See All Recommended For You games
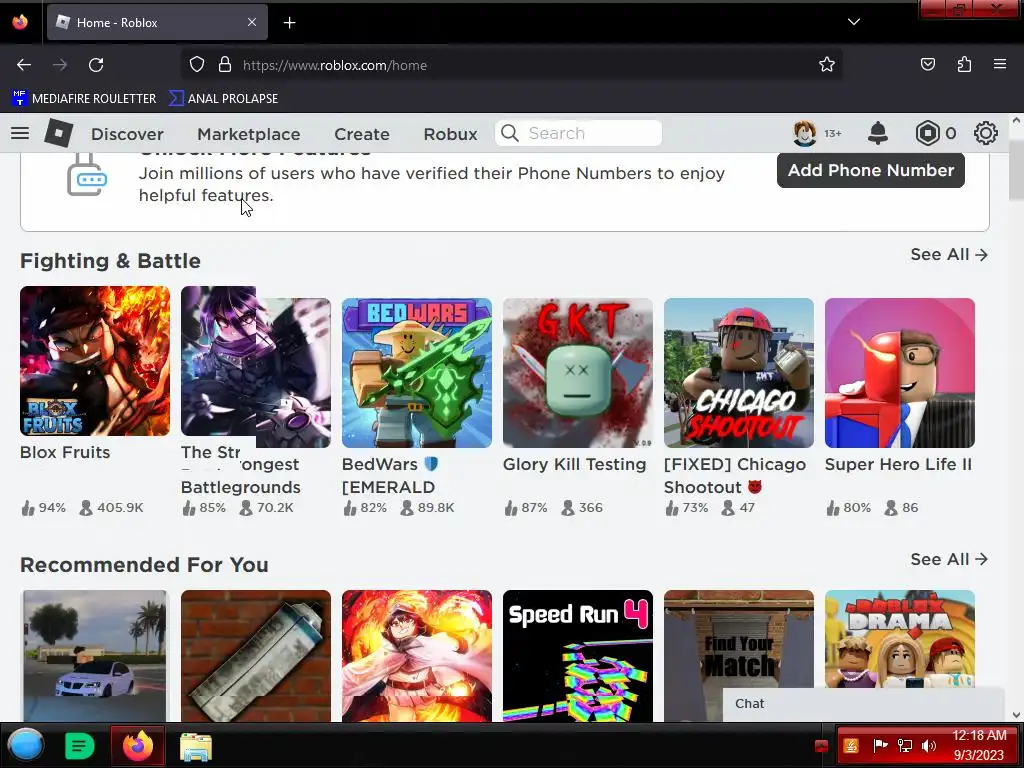 click(949, 560)
